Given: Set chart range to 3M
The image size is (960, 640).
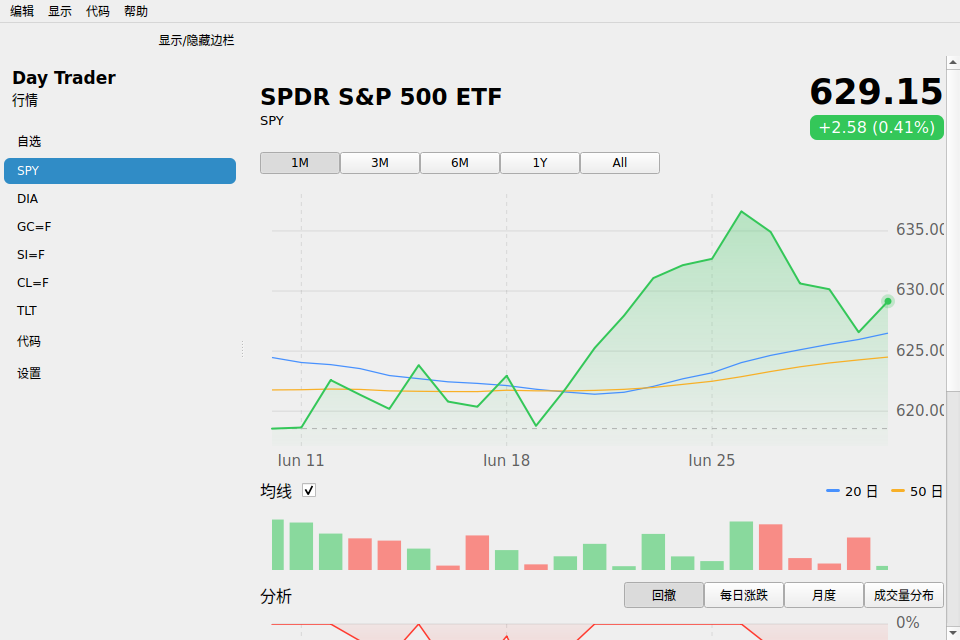Looking at the screenshot, I should point(380,163).
